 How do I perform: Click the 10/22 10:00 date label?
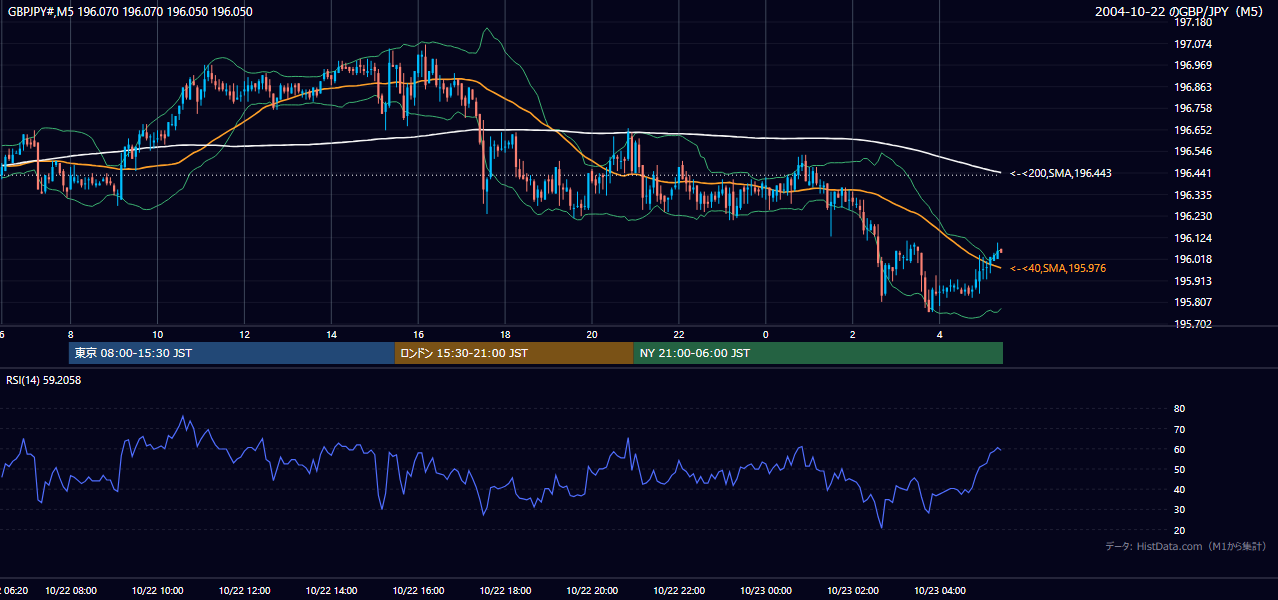click(x=157, y=590)
